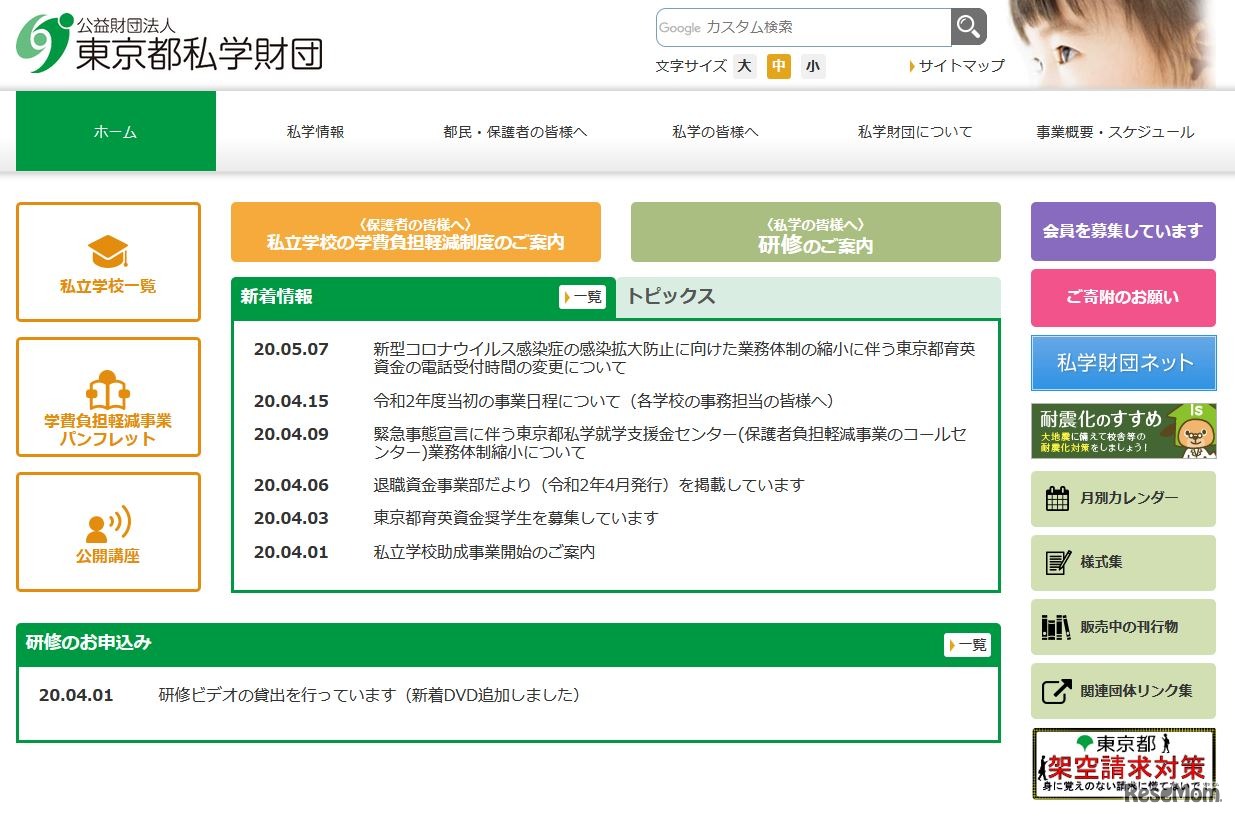Select the 販売中の刊行物 books icon
Image resolution: width=1235 pixels, height=816 pixels.
point(1055,627)
